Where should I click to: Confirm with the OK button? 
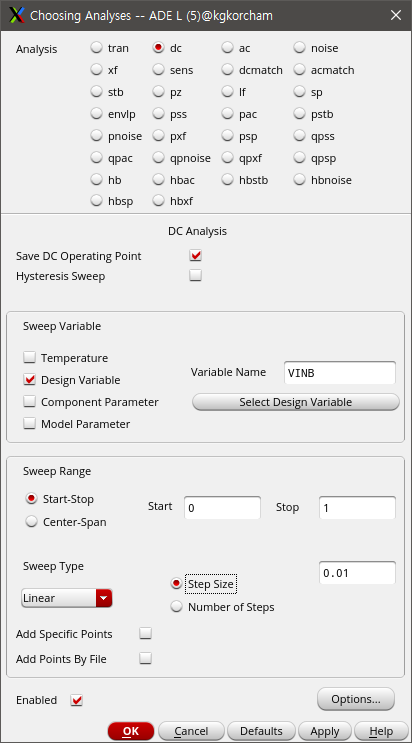pyautogui.click(x=131, y=731)
